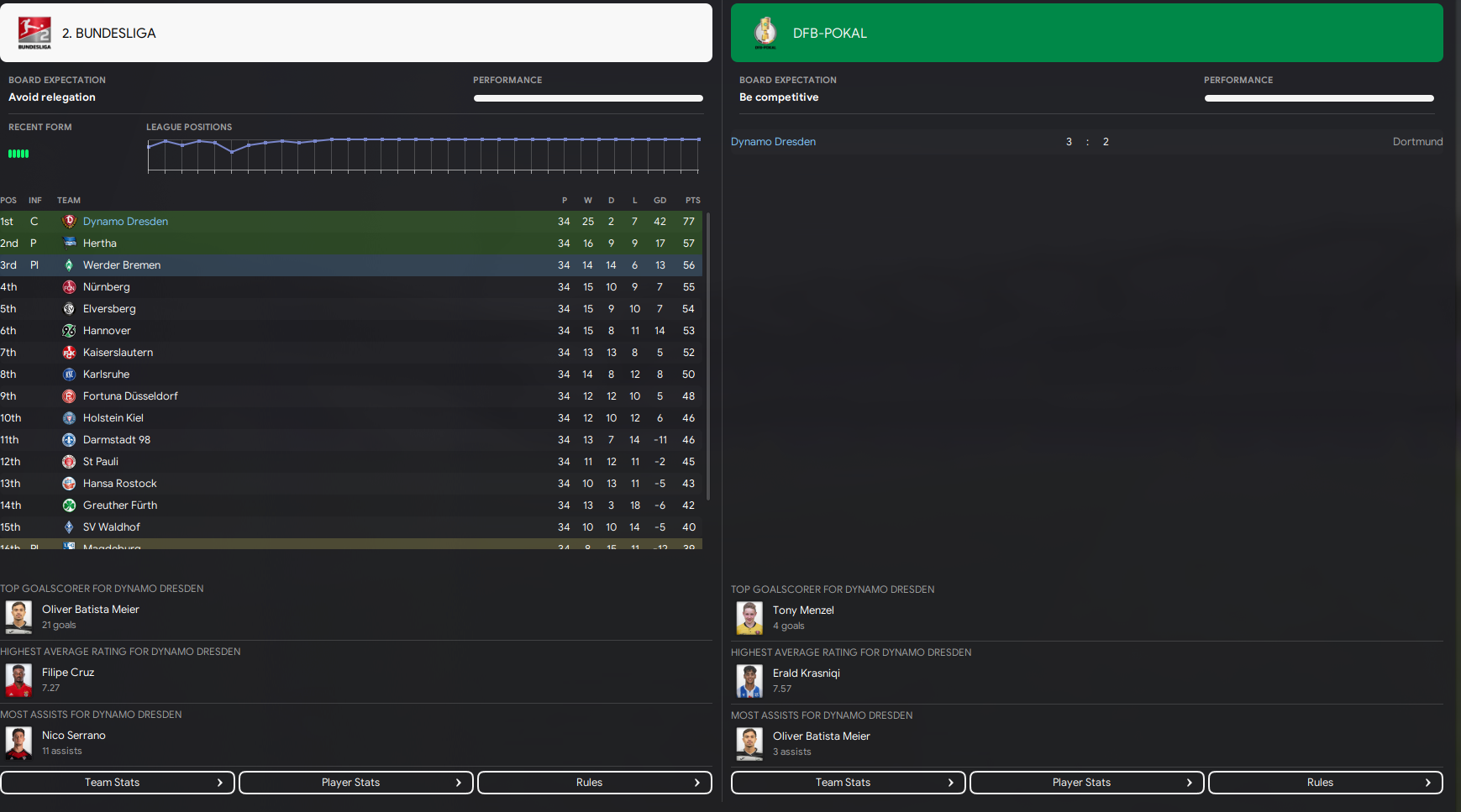Open the 2. Bundesliga competition header
The image size is (1461, 812).
[356, 33]
